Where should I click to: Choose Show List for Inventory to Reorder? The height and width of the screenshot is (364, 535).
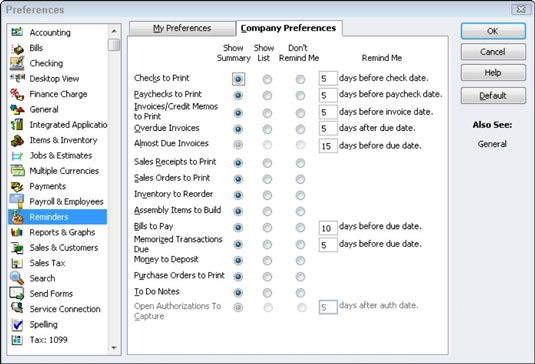coord(267,195)
